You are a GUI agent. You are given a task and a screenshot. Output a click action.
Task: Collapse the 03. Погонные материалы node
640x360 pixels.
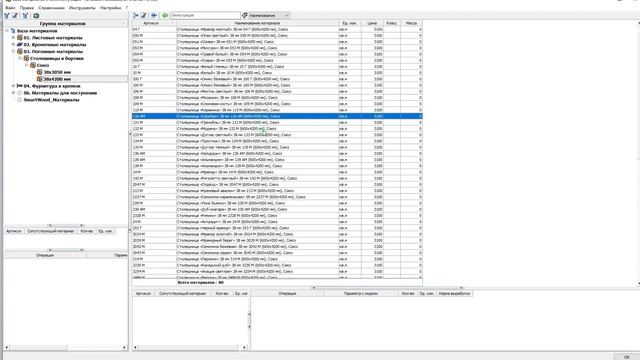(x=13, y=51)
